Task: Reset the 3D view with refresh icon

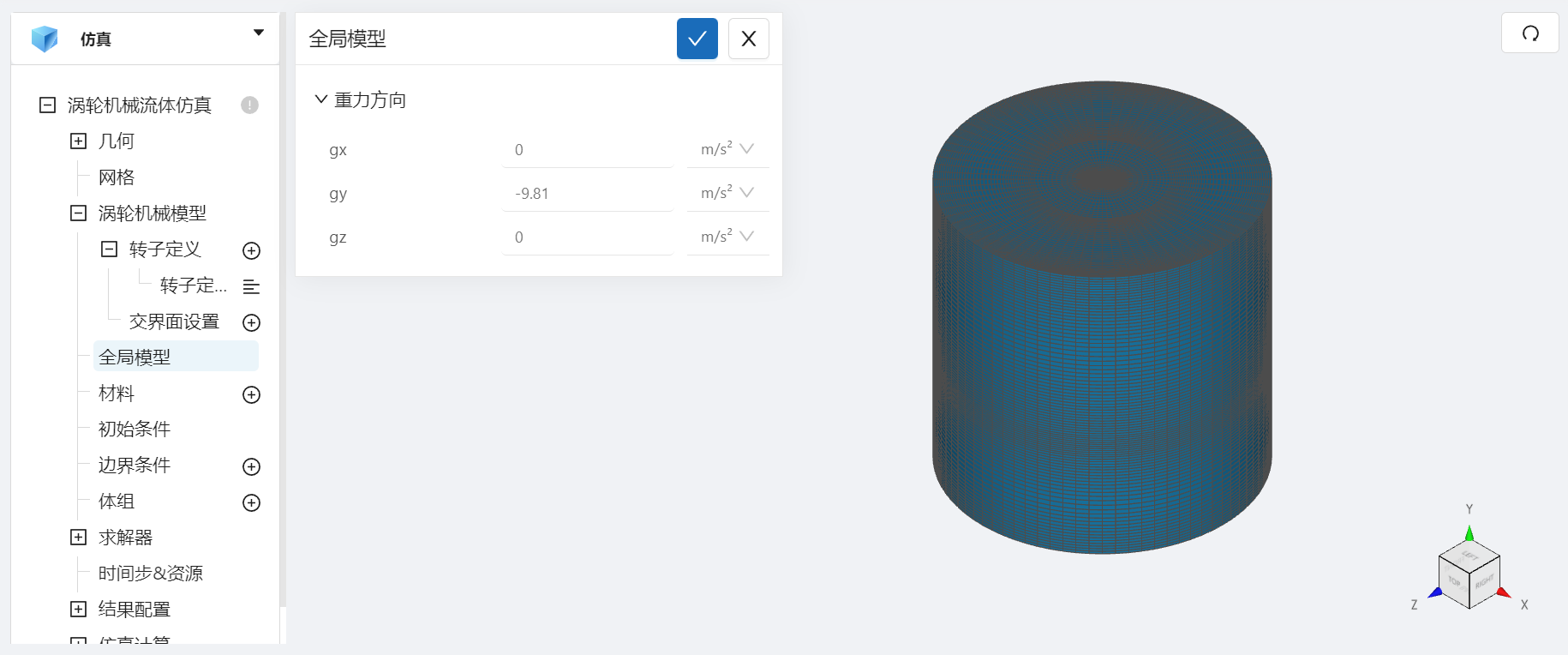Action: tap(1530, 33)
